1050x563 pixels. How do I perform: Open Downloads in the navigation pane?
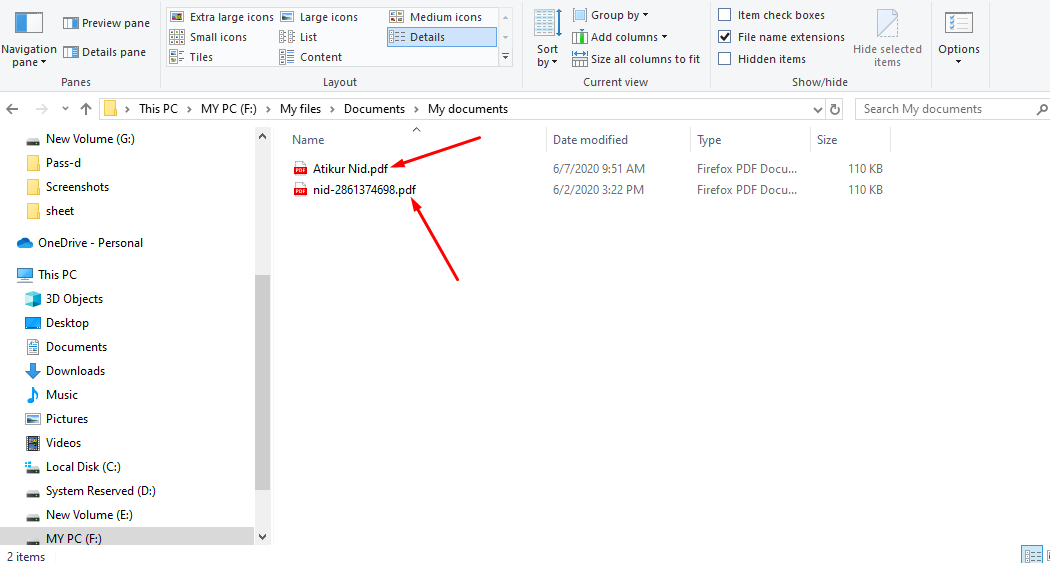[x=75, y=371]
